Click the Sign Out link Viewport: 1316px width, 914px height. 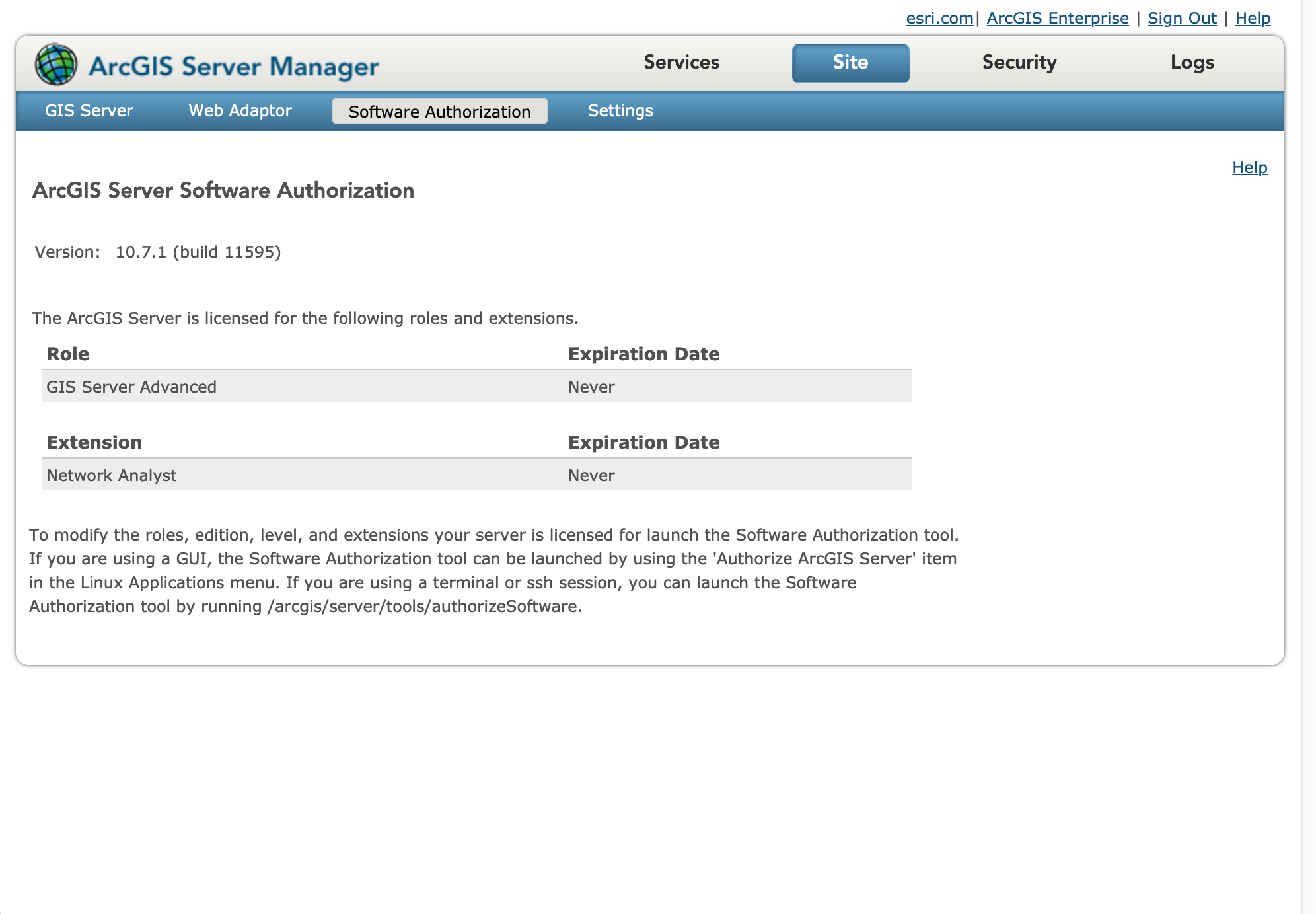tap(1181, 18)
